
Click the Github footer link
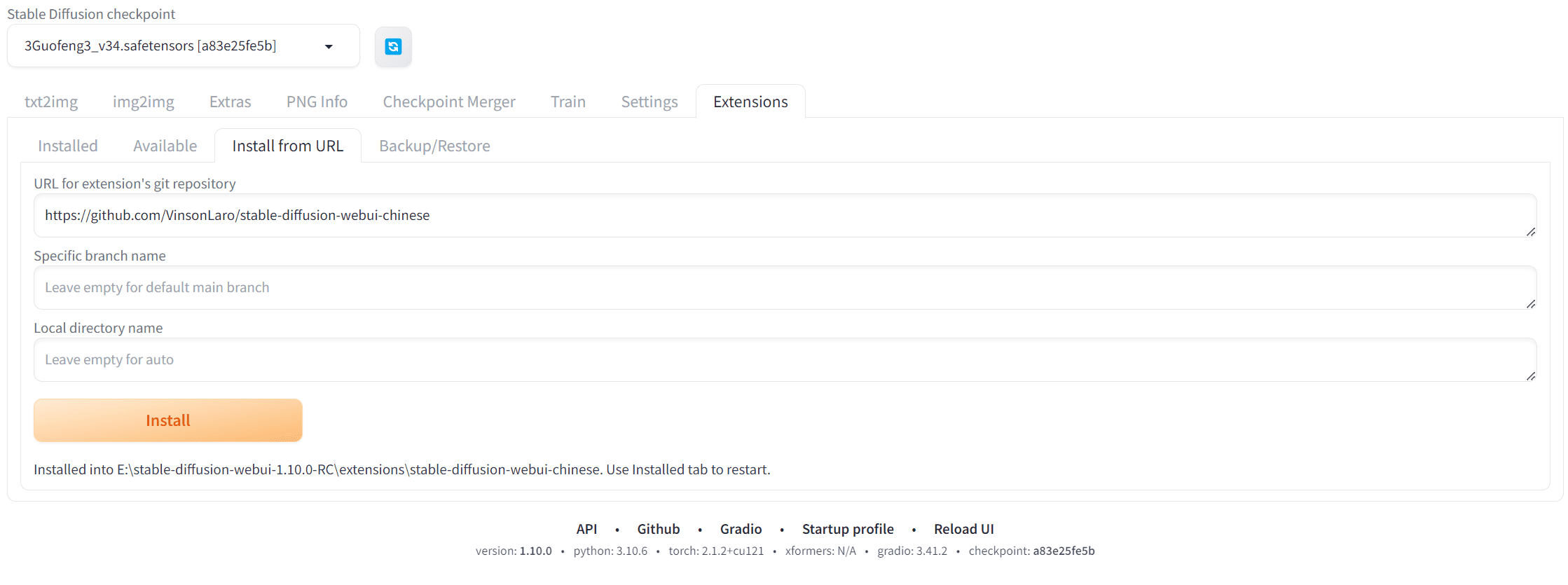(x=658, y=529)
